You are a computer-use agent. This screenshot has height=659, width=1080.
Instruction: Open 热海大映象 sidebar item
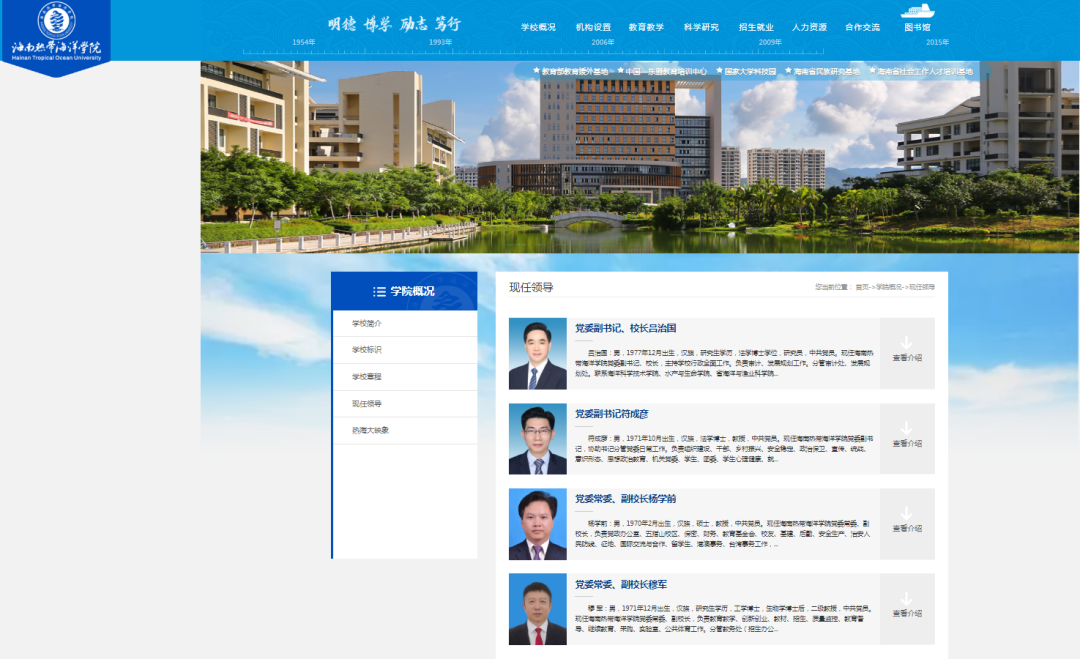(x=370, y=430)
